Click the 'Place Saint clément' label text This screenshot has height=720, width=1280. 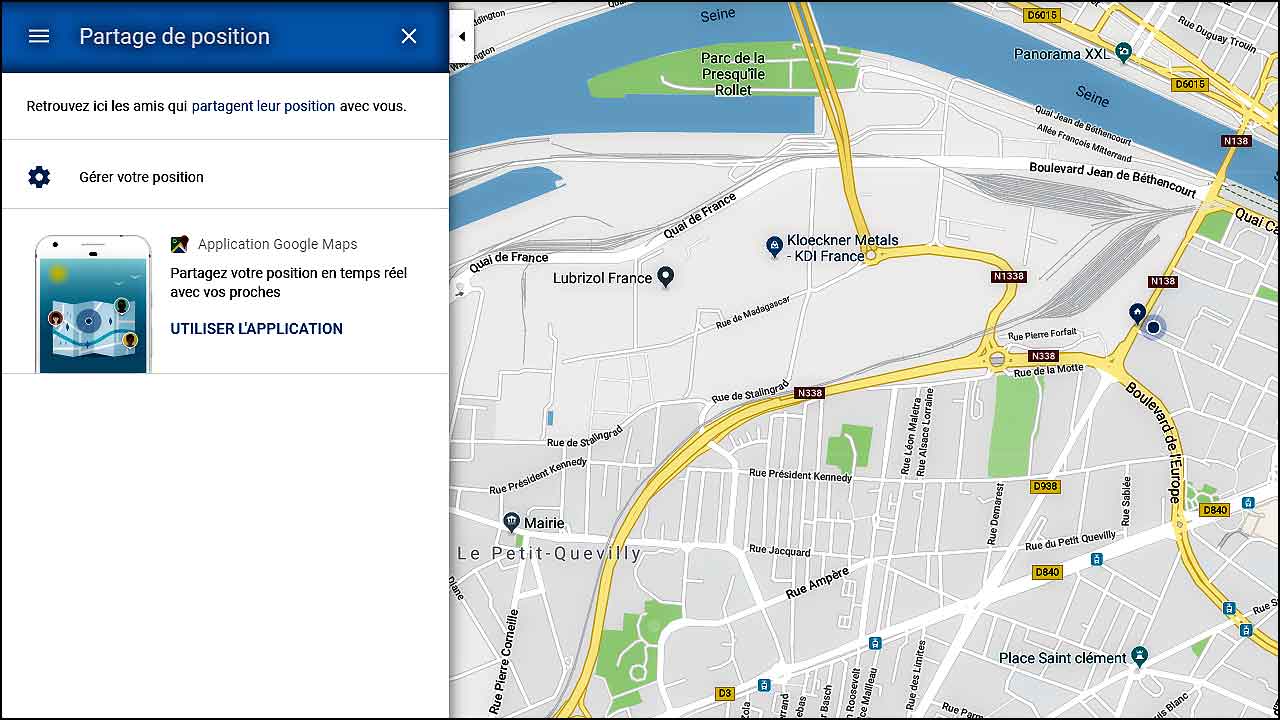1062,658
